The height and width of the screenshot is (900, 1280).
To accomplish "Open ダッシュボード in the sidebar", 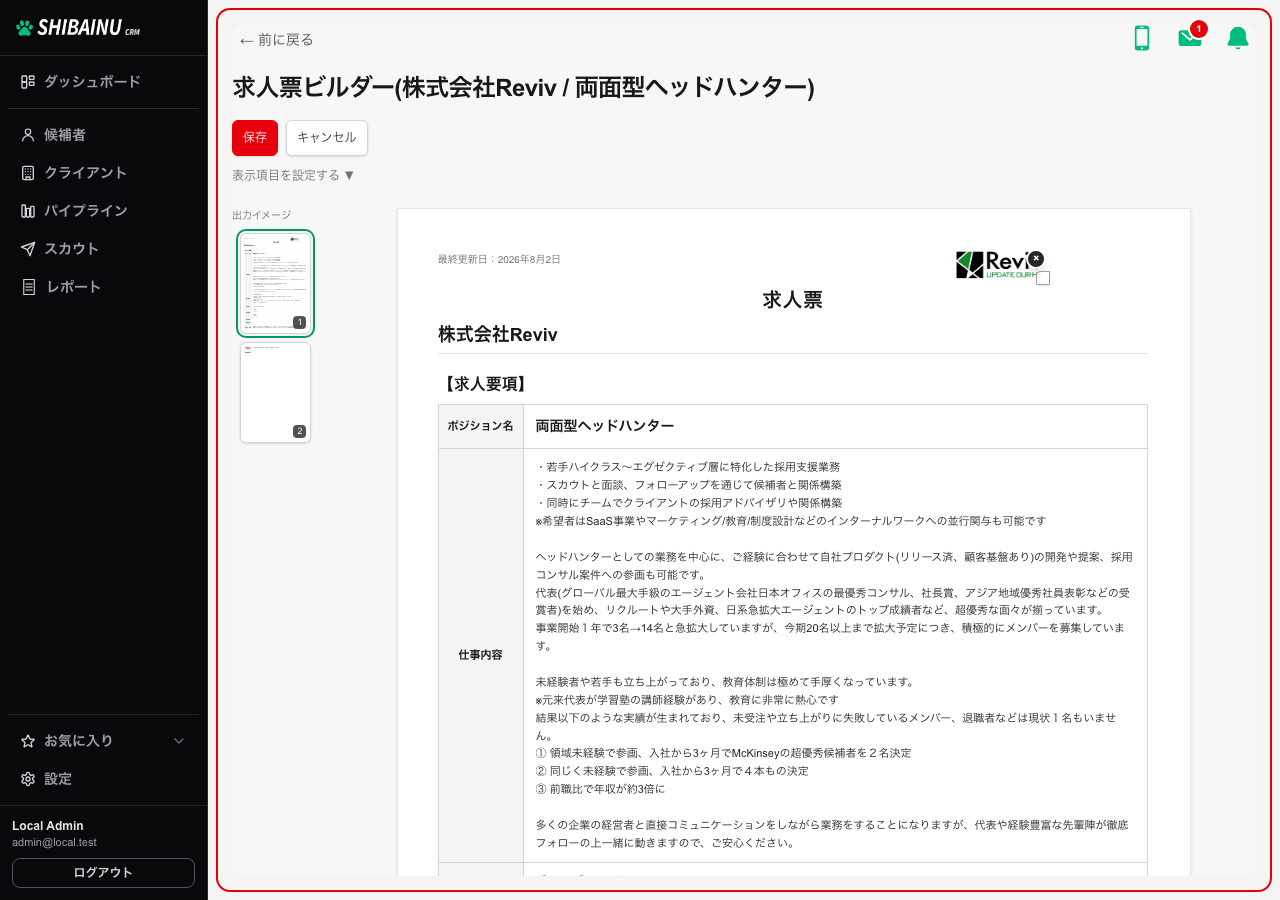I will tap(103, 82).
